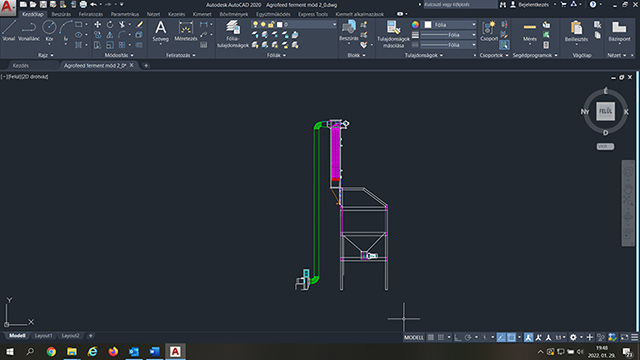Expand the Módosítás panel dropdown
640x360 pixels.
tap(119, 55)
